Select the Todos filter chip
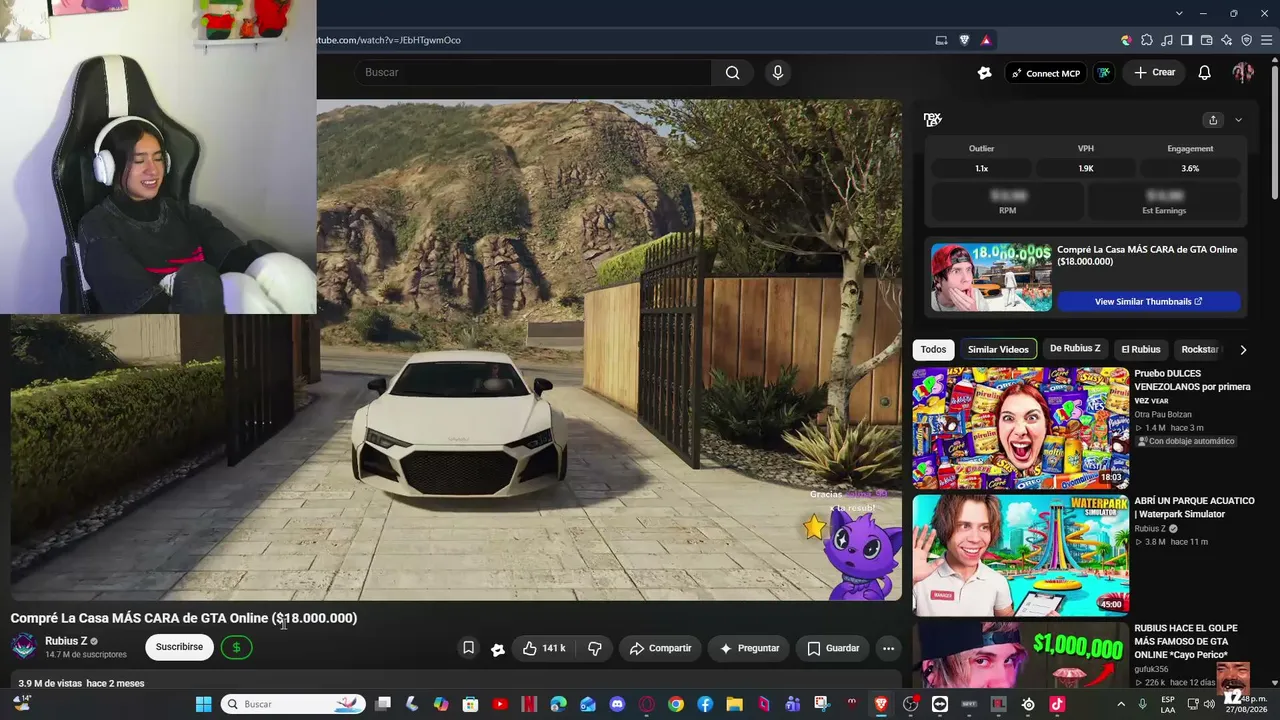This screenshot has width=1280, height=720. pos(933,349)
